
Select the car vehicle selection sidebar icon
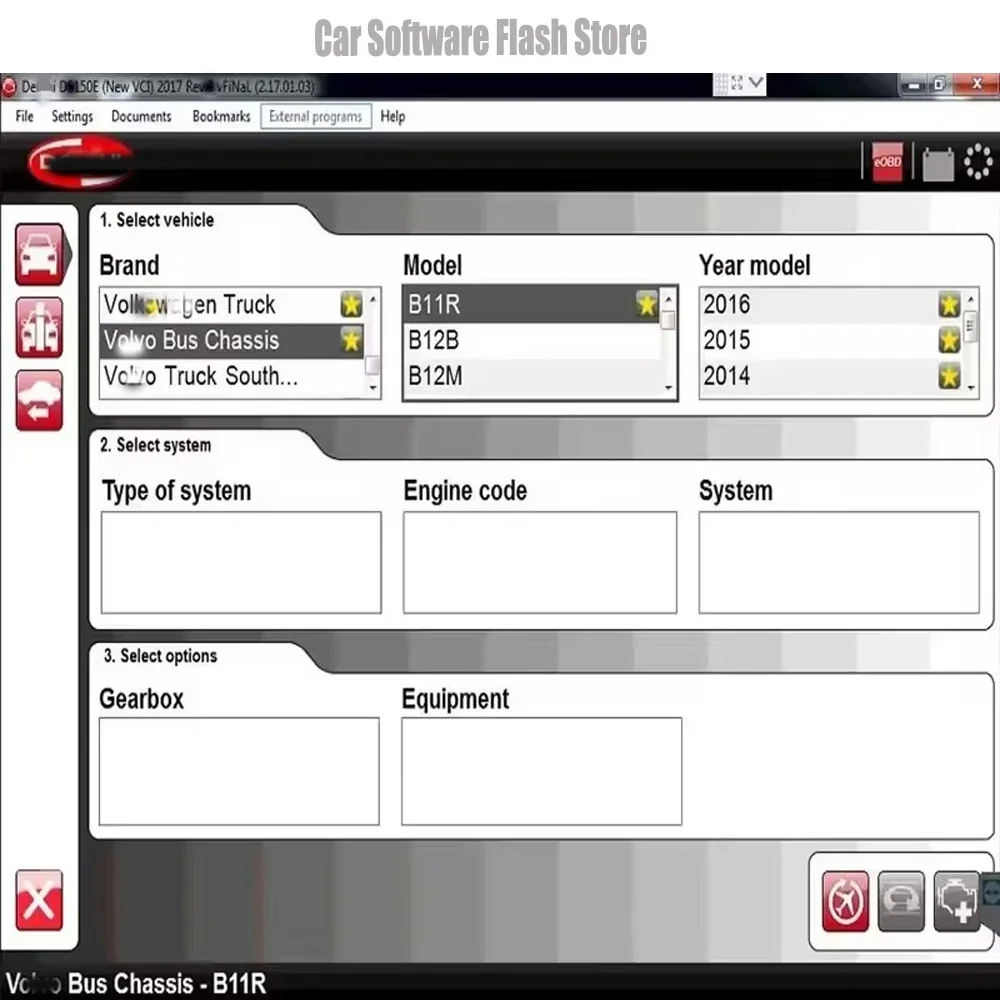[40, 254]
